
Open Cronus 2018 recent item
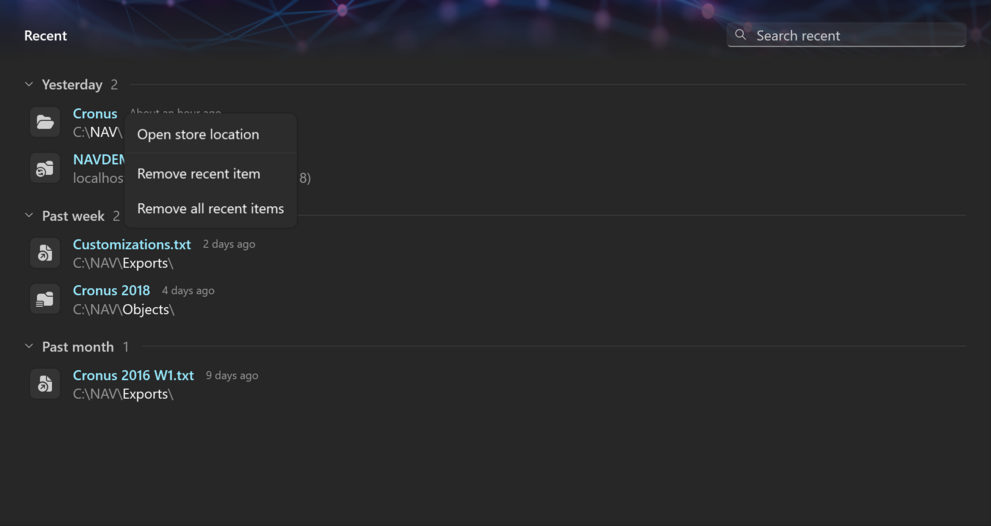coord(111,291)
